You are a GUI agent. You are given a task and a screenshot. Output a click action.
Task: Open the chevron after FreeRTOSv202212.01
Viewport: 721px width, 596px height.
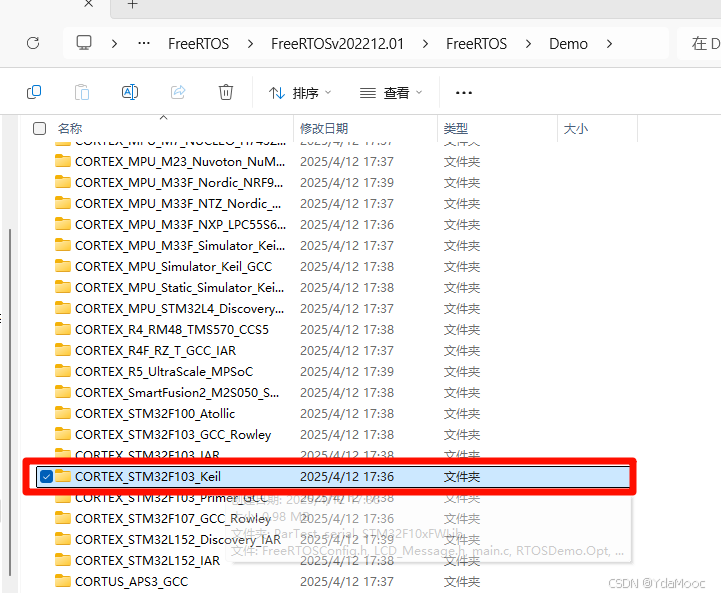425,44
